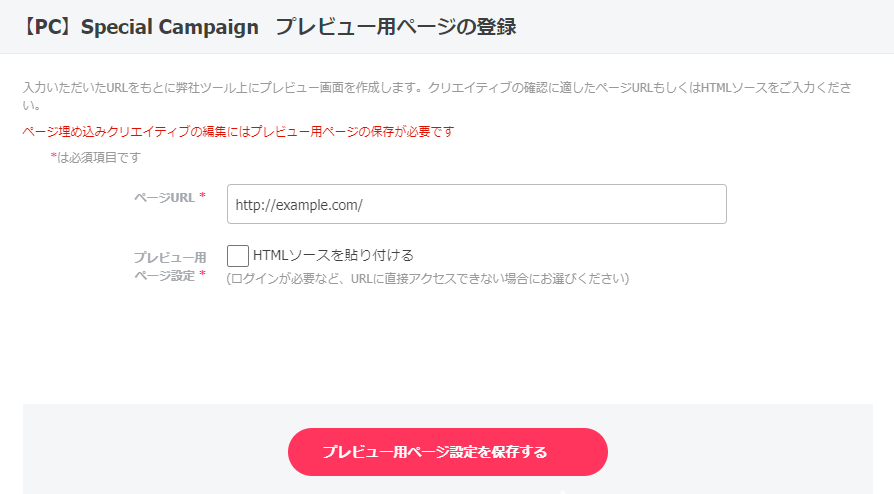Click the gray footer bar right of save button
Viewport: 894px width, 494px height.
pyautogui.click(x=740, y=450)
